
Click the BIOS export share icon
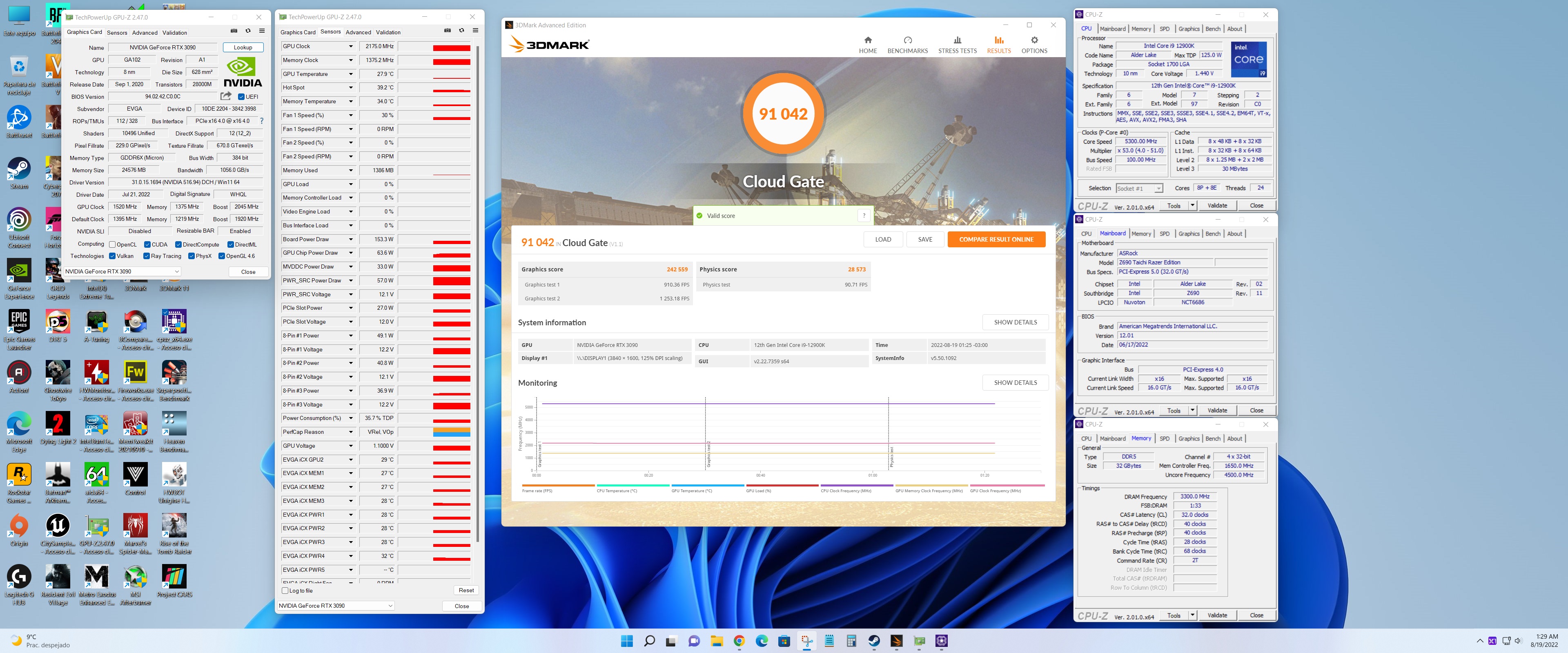[226, 96]
